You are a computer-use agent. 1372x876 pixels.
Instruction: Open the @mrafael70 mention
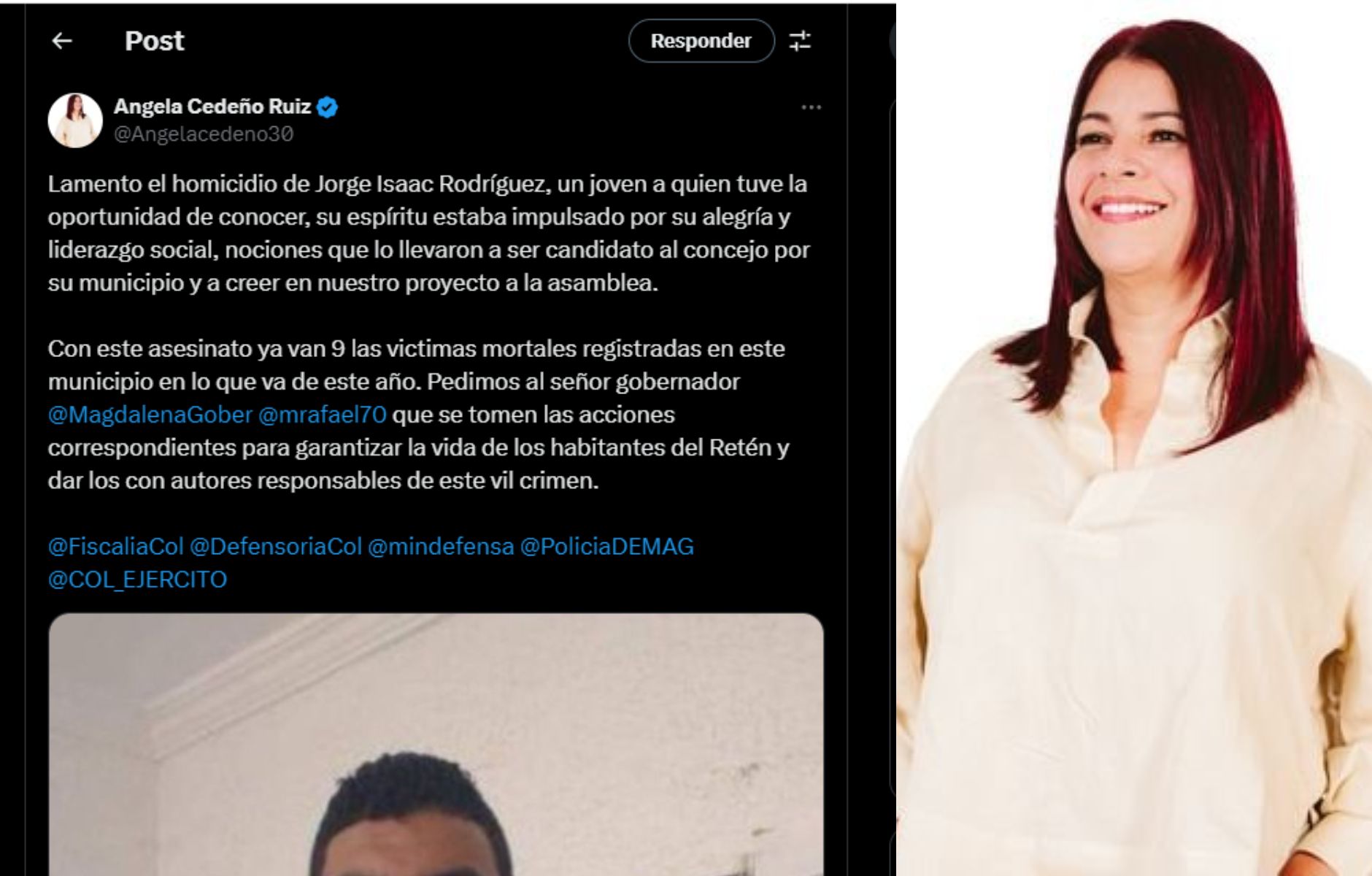click(322, 415)
